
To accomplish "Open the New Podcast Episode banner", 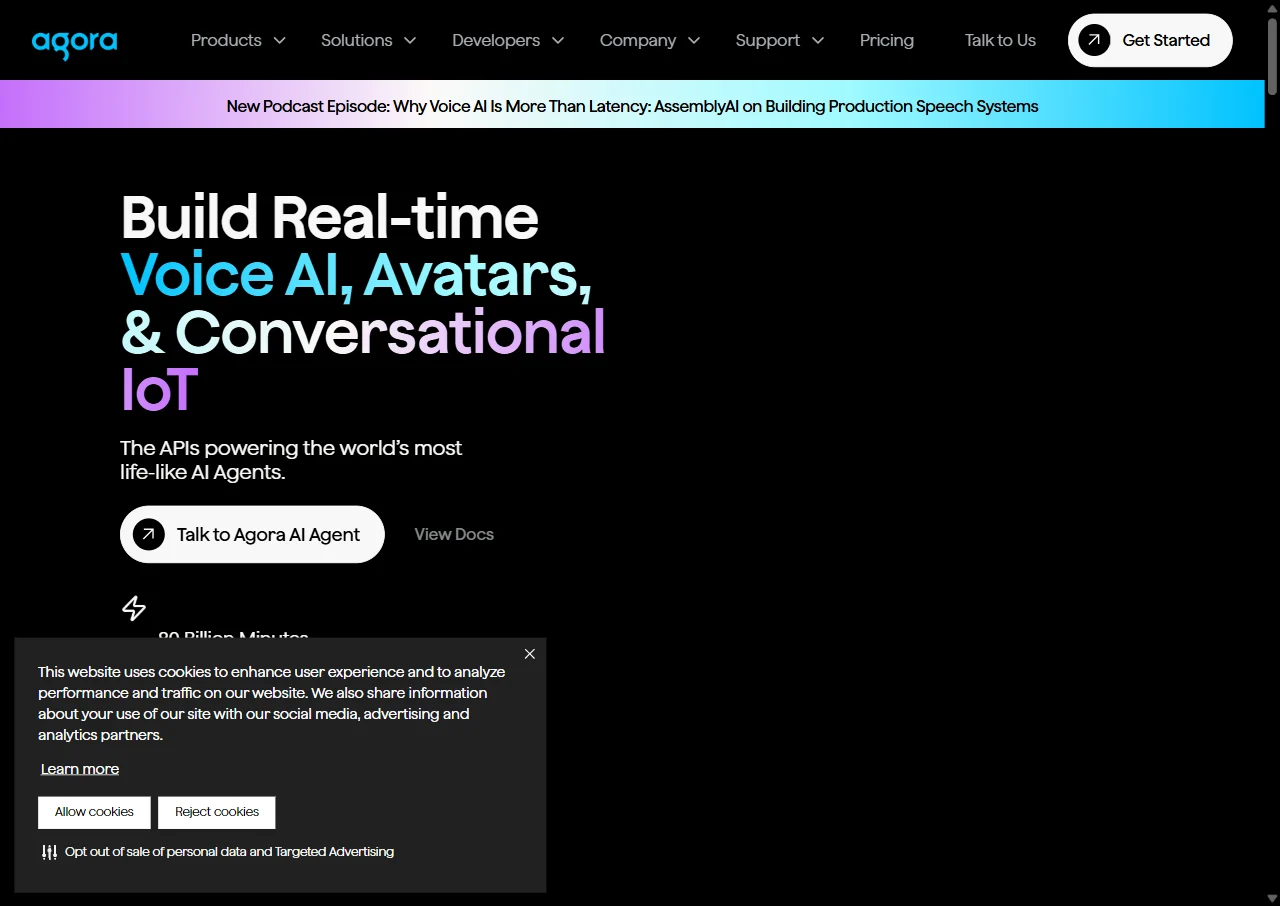I will pos(632,106).
